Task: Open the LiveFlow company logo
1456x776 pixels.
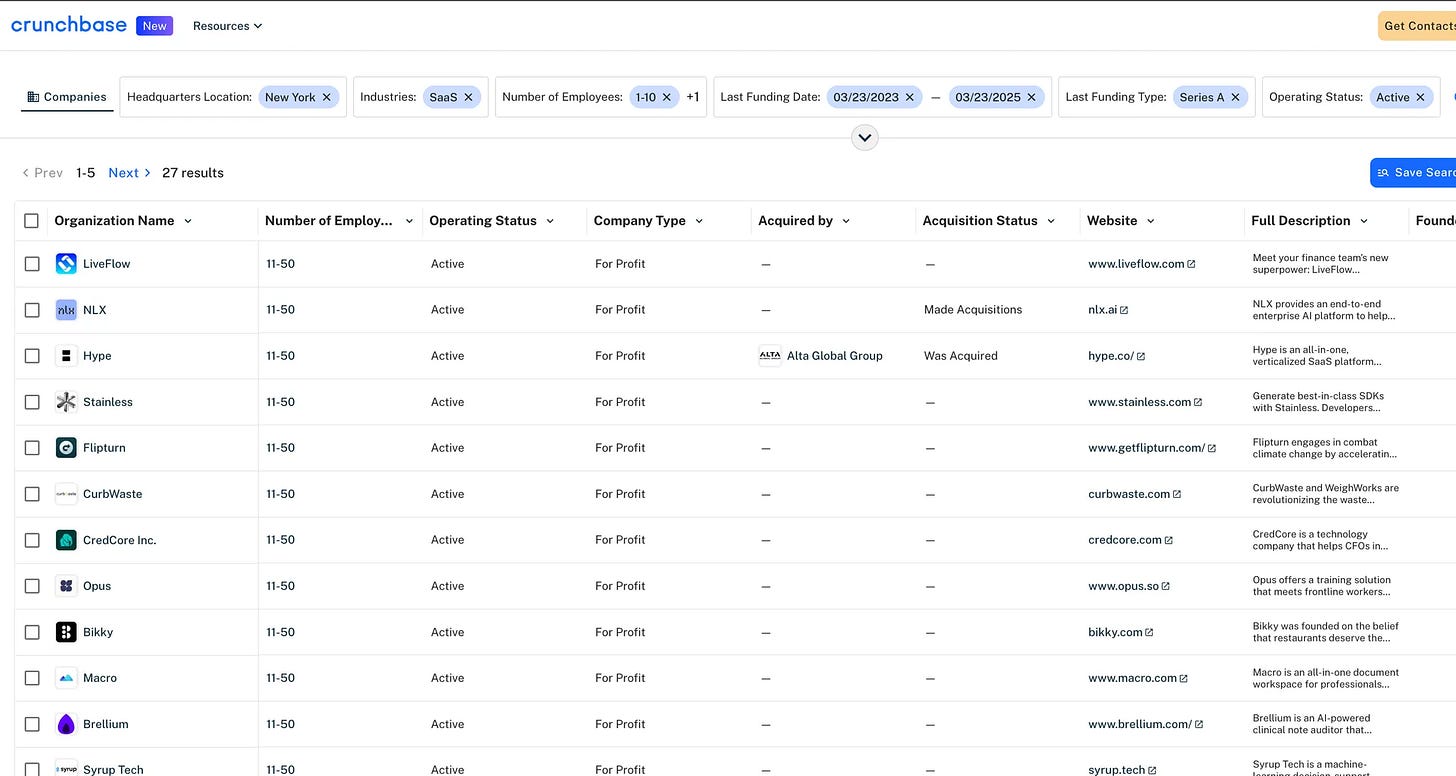Action: [x=66, y=264]
